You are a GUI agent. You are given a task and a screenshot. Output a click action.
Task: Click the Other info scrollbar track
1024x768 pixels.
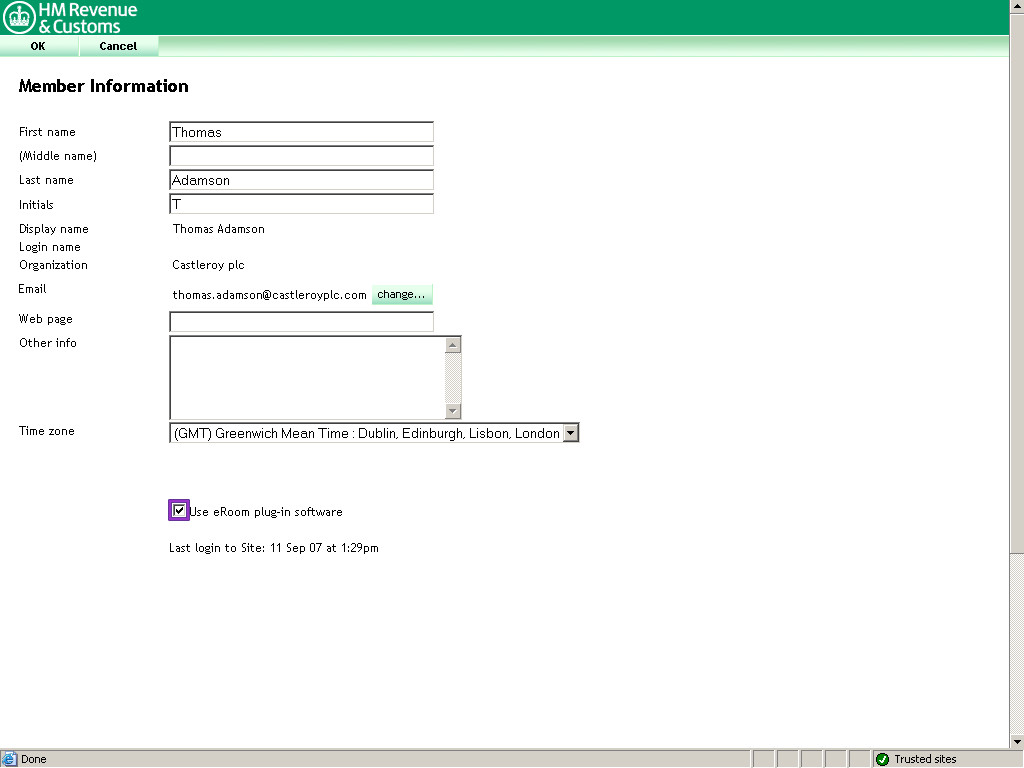click(453, 378)
